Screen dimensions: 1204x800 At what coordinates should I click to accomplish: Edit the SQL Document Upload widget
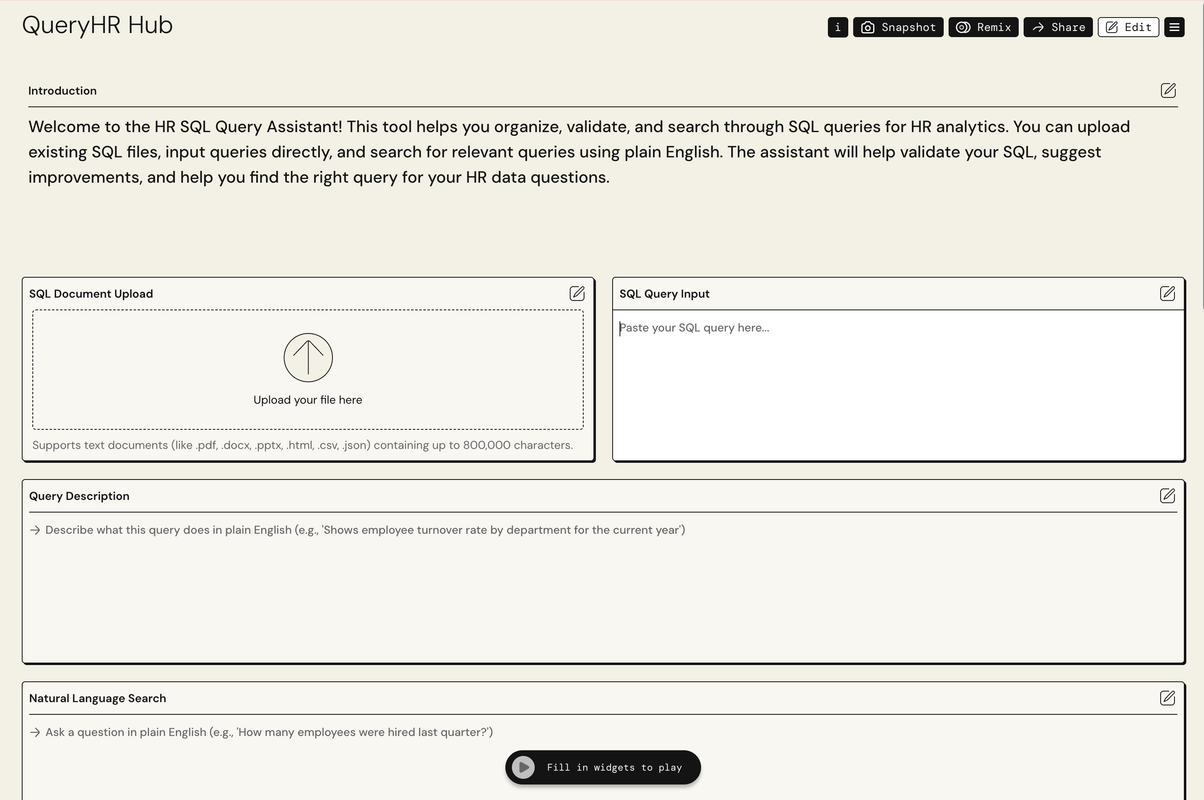point(577,293)
